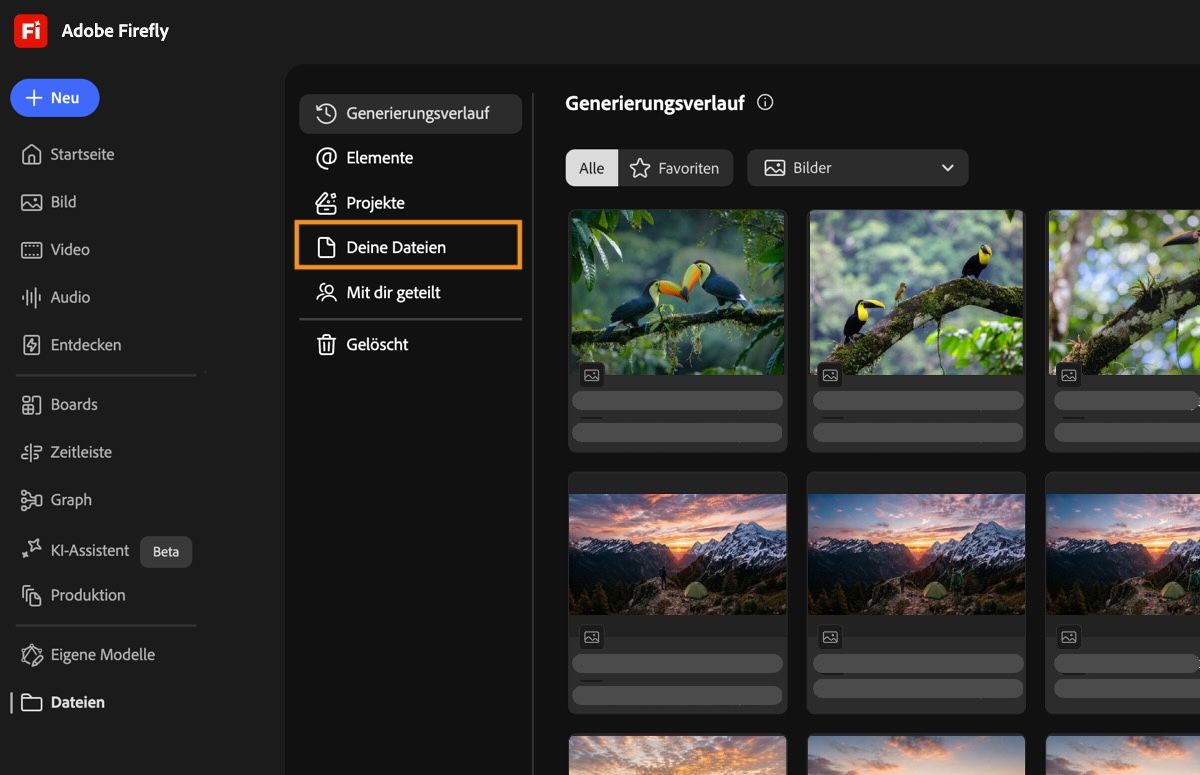Select the Alle filter
This screenshot has width=1200, height=775.
592,168
